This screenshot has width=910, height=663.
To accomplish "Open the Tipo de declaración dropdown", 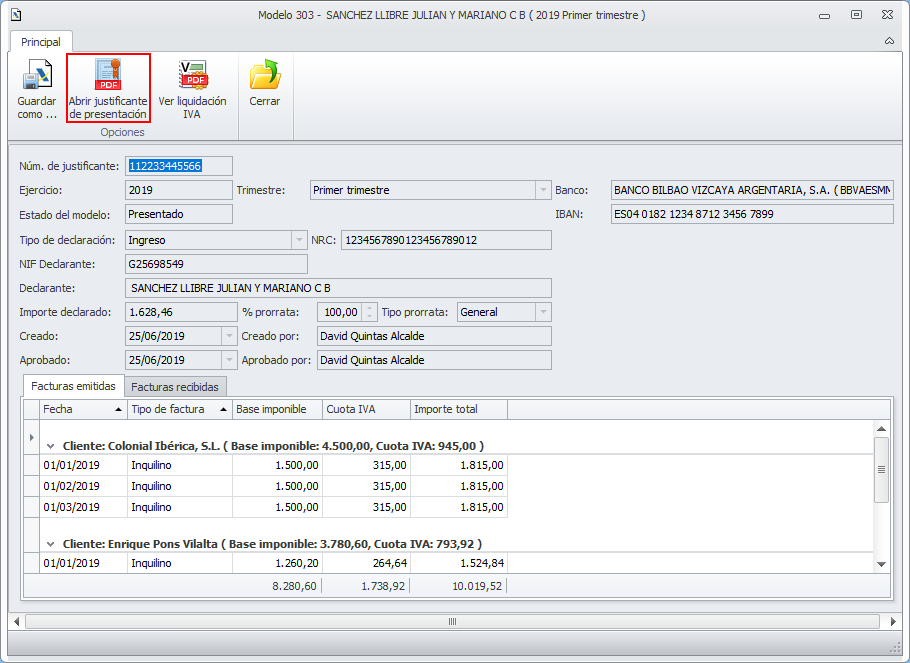I will (x=299, y=240).
